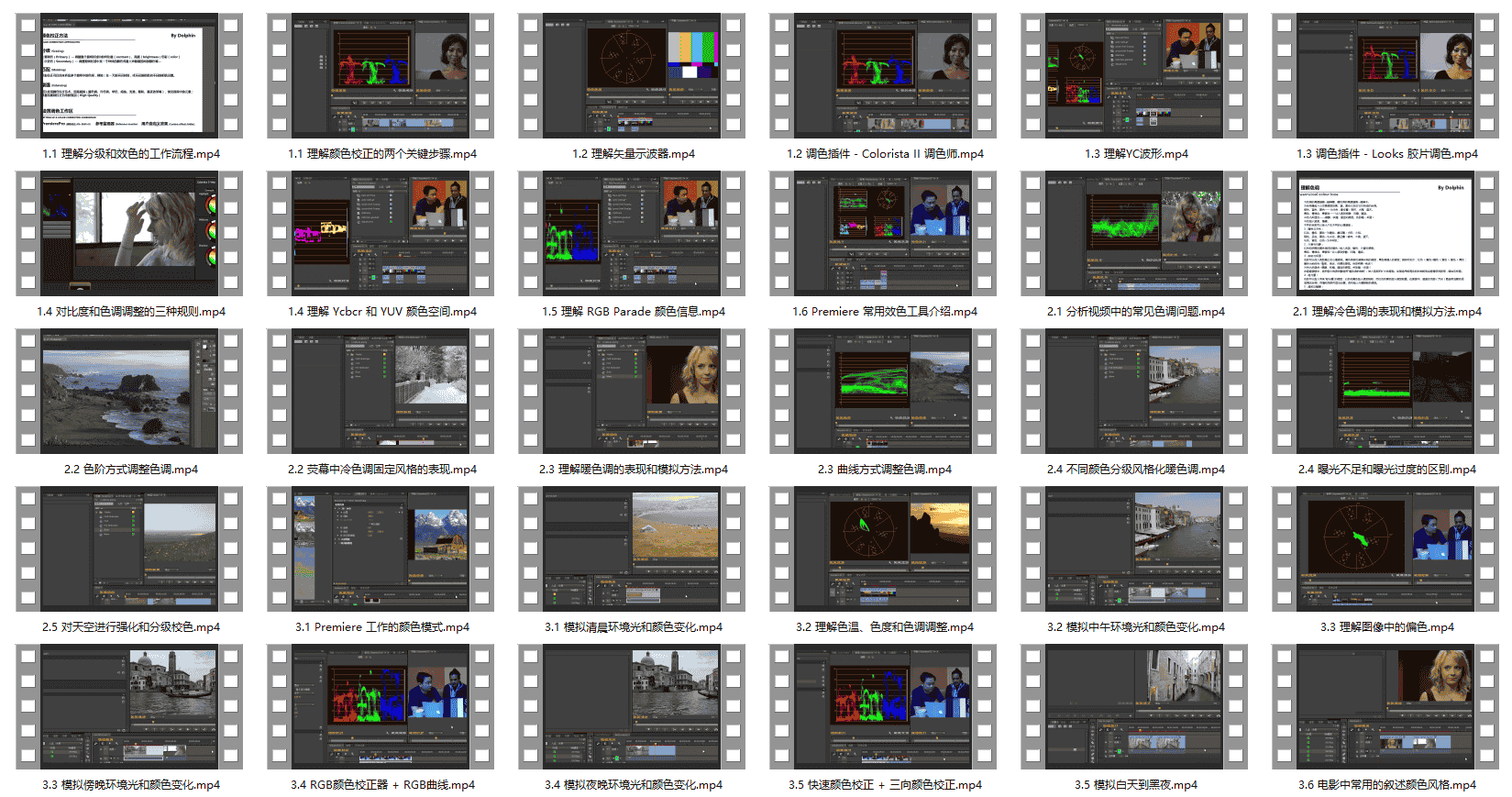Viewport: 1512px width, 797px height.
Task: Click the label "1.3 调色插件 - Looks 胶片调色.mp4"
Action: (1387, 154)
